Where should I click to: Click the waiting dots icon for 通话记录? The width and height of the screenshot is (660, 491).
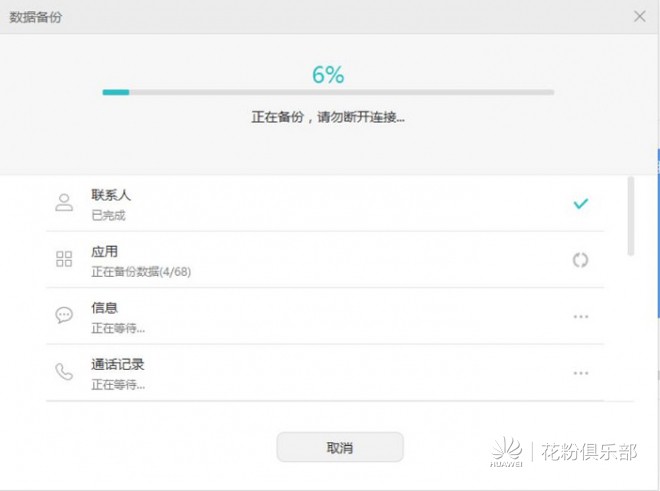pyautogui.click(x=581, y=373)
